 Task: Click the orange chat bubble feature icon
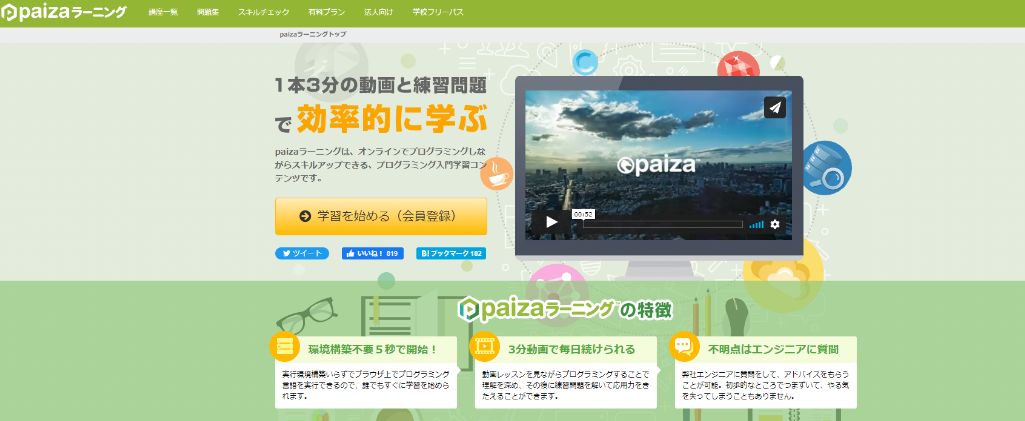[684, 346]
